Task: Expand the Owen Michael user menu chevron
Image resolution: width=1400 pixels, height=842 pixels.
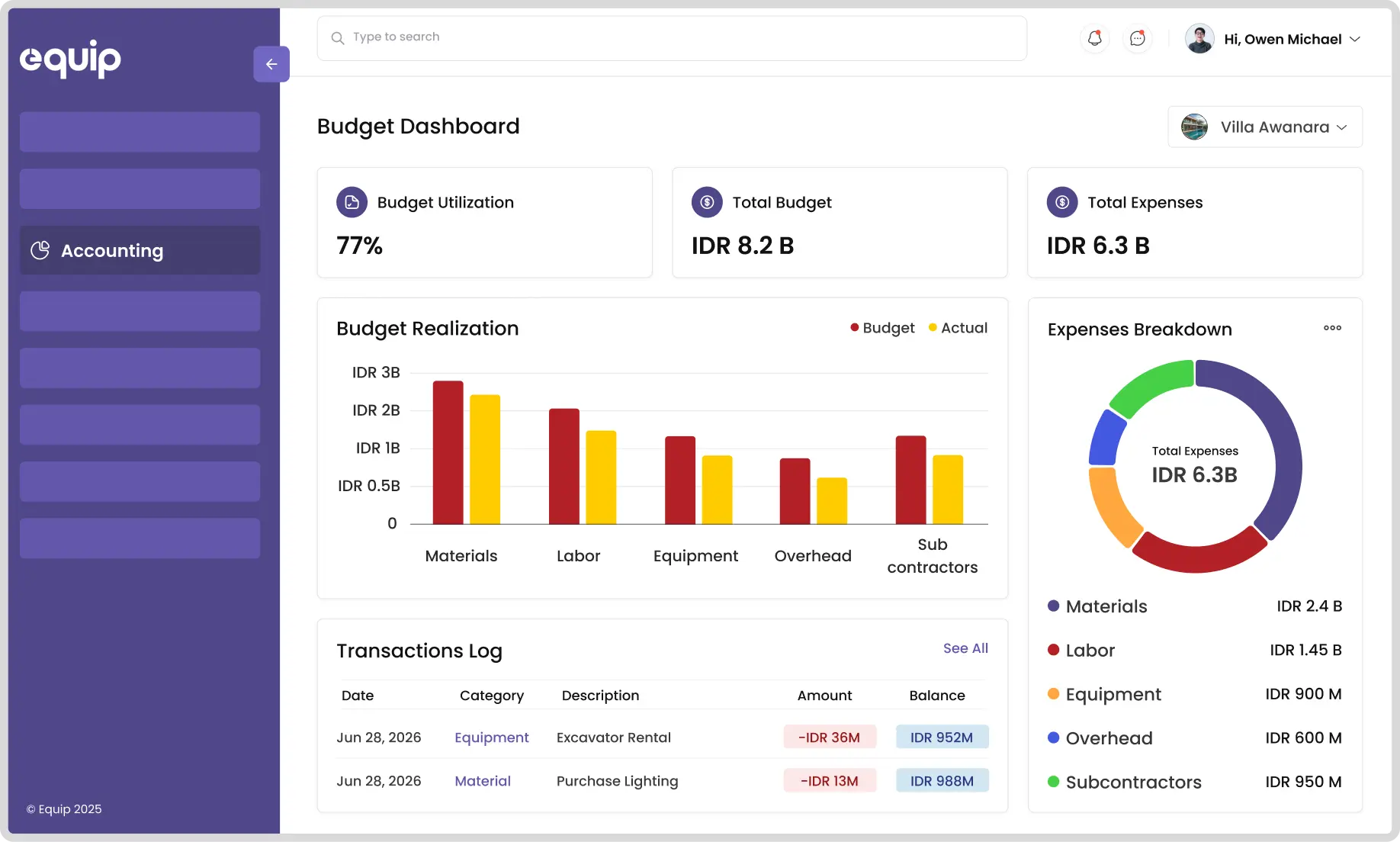Action: (x=1355, y=39)
